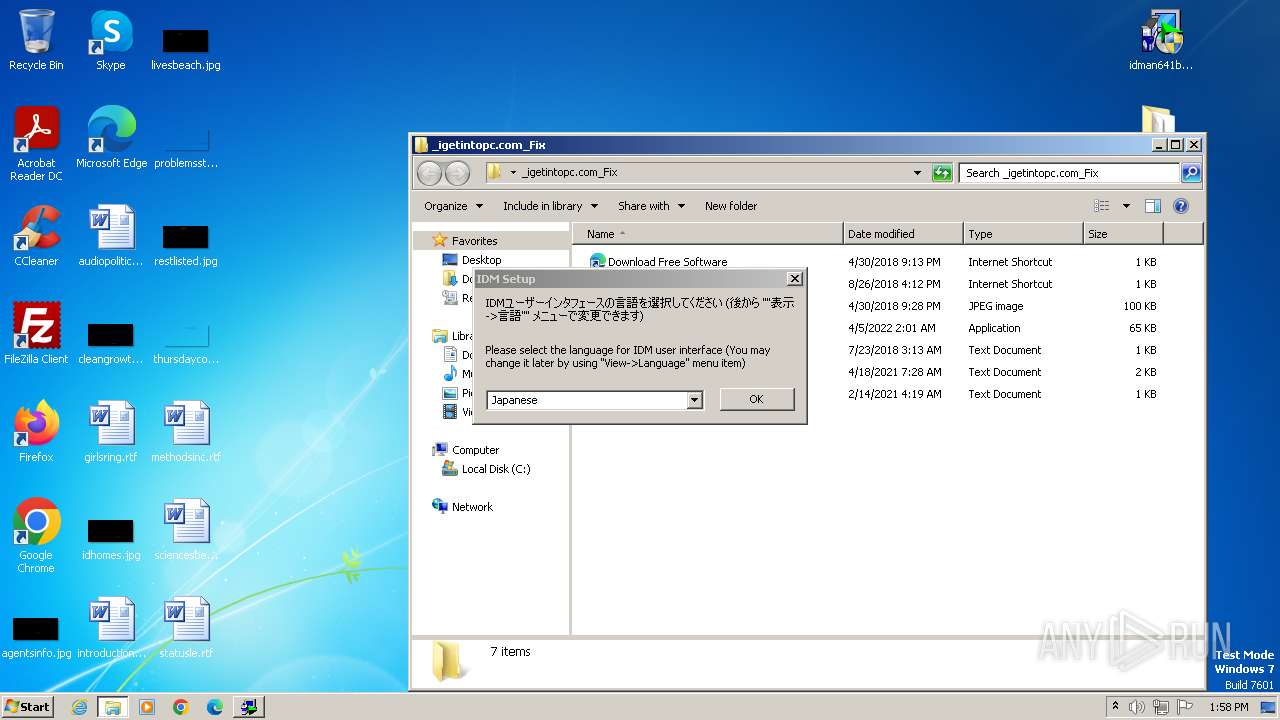Launch the Microsoft Edge desktop shortcut
1280x720 pixels.
click(x=111, y=138)
